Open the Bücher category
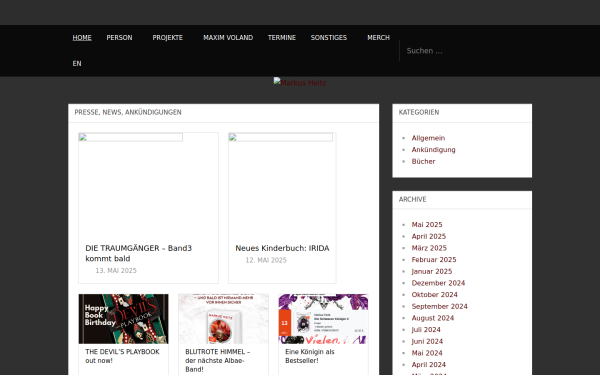600x375 pixels. click(x=424, y=161)
